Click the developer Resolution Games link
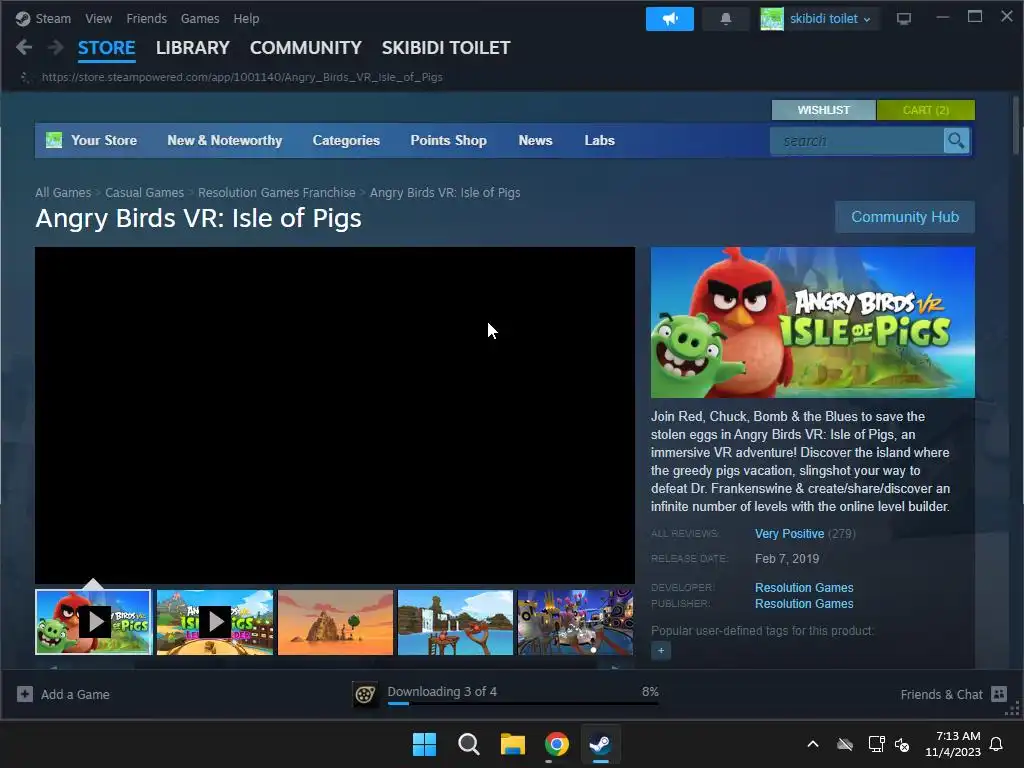The width and height of the screenshot is (1024, 768). 804,588
